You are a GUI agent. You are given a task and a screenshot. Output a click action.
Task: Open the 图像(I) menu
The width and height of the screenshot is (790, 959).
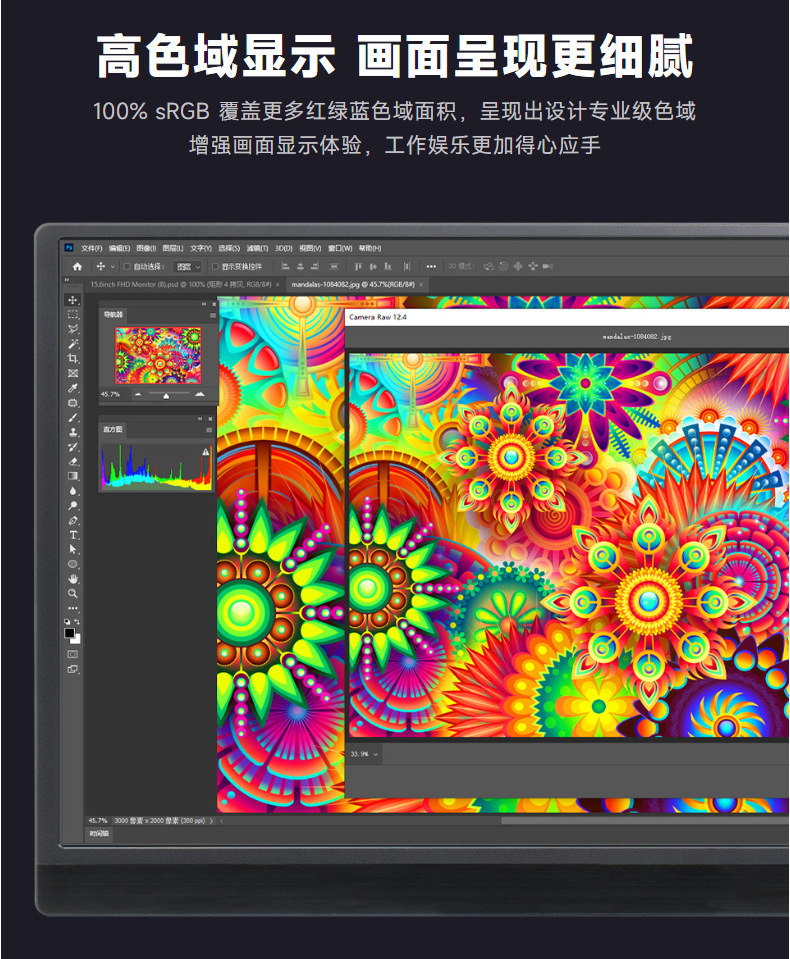point(146,248)
